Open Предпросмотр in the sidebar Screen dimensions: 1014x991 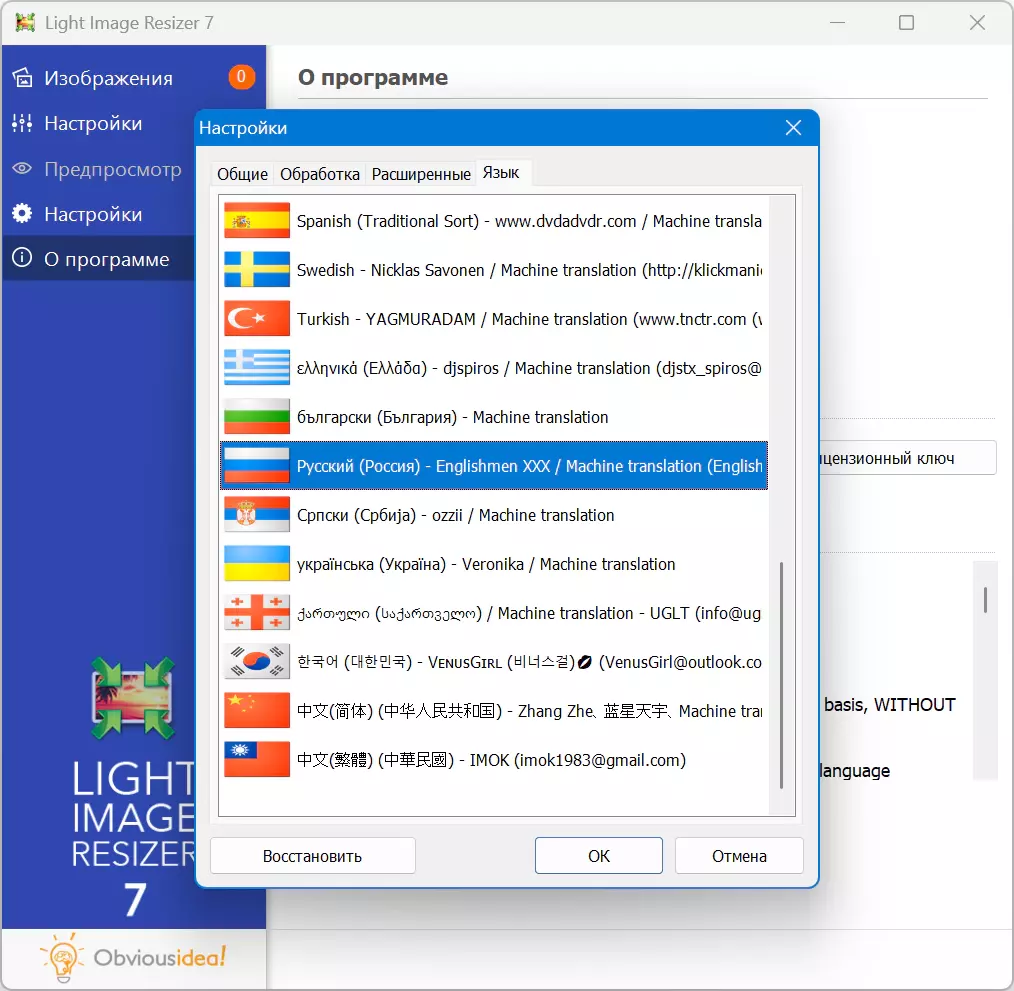tap(98, 169)
